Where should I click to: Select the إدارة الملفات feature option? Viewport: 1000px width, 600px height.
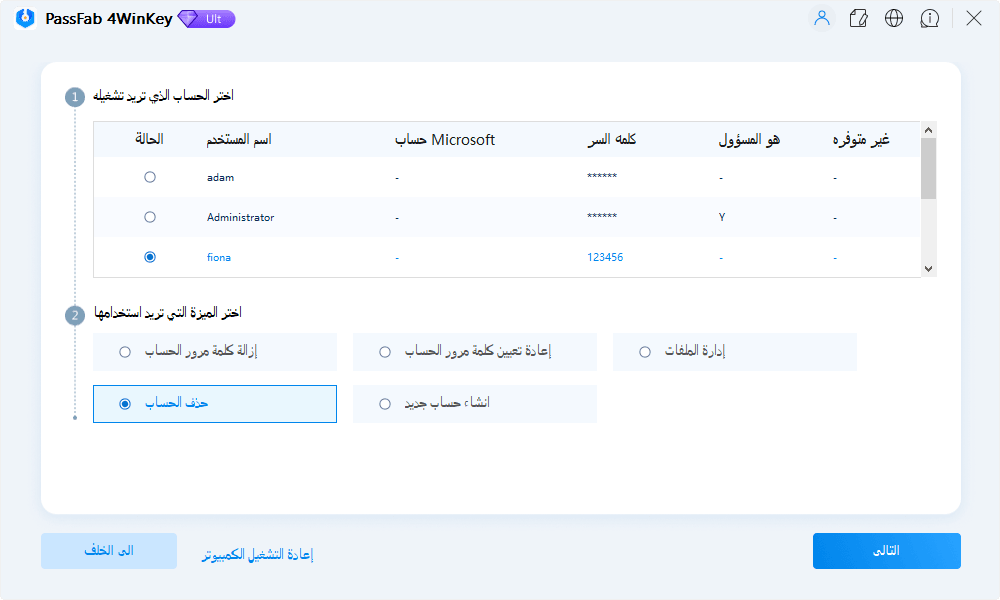click(644, 352)
